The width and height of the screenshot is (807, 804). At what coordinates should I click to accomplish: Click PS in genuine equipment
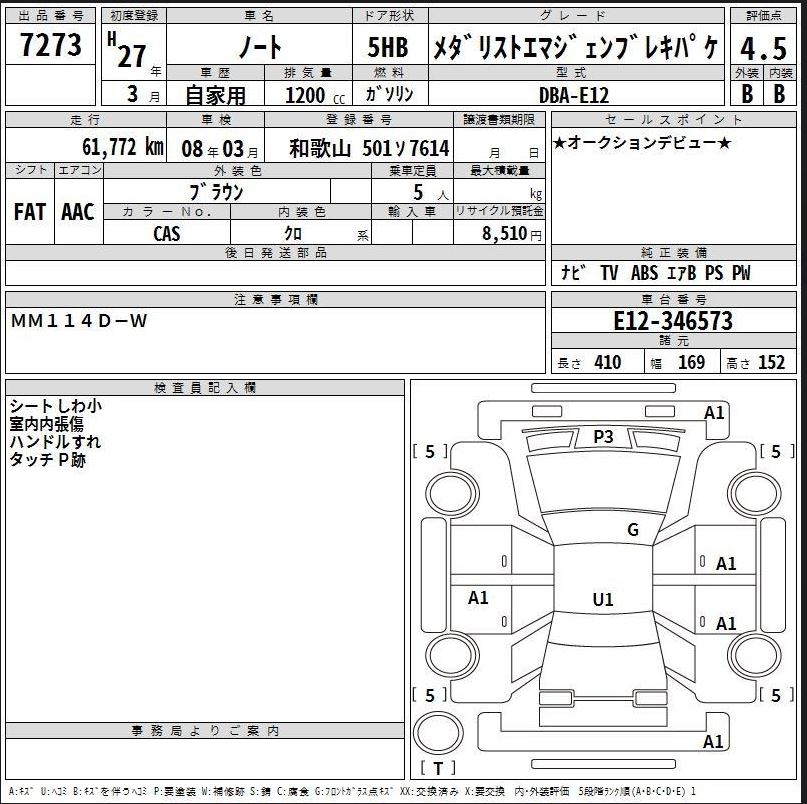[714, 273]
